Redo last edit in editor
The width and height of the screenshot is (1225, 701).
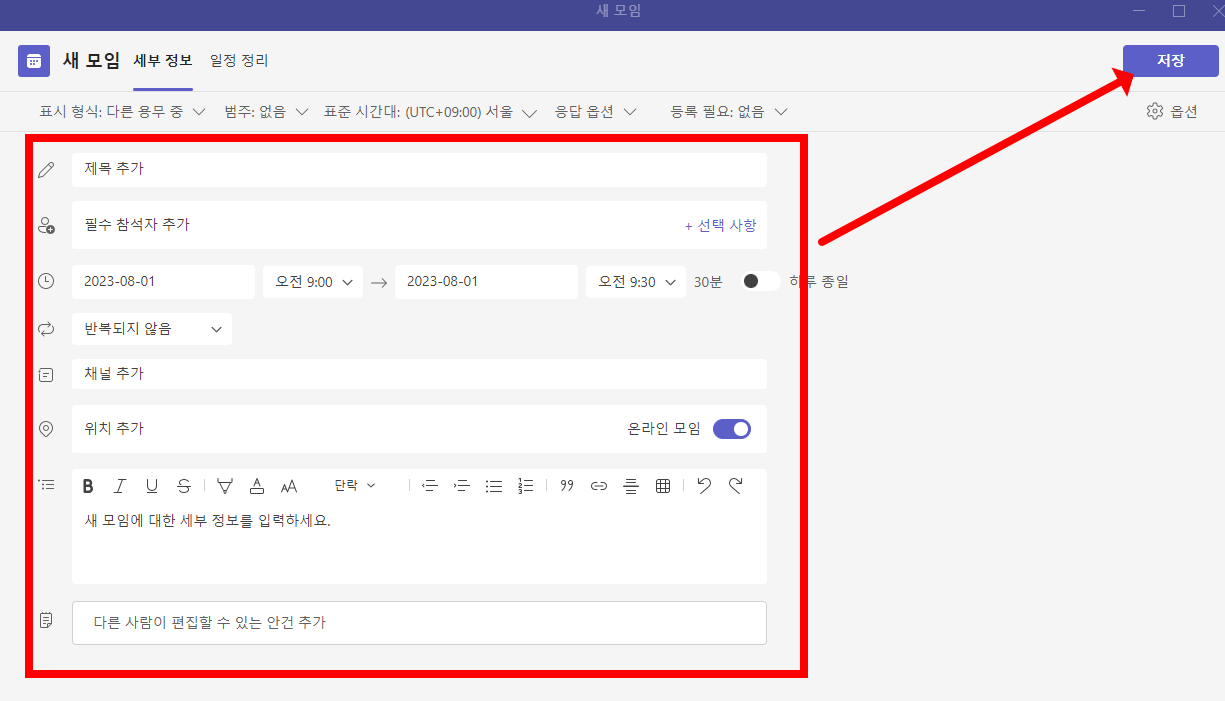736,486
